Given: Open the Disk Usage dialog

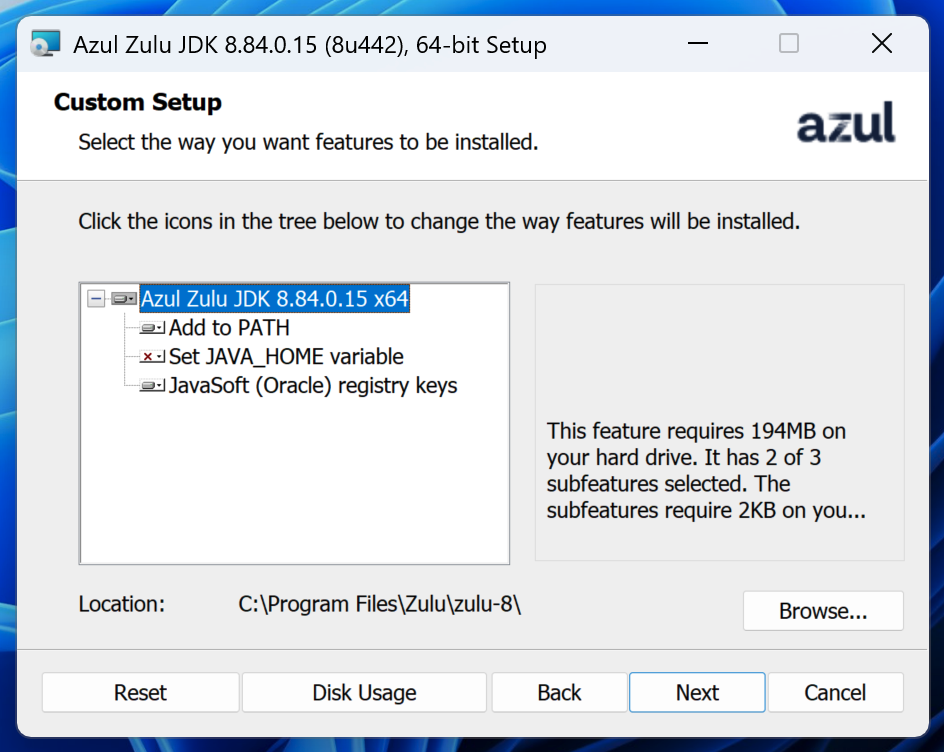Looking at the screenshot, I should pos(364,692).
